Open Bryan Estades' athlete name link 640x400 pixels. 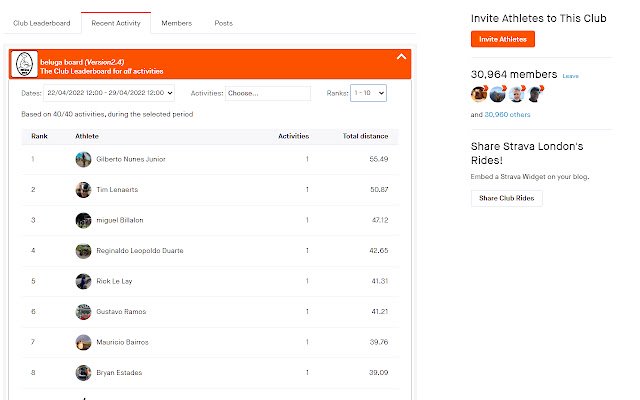pos(119,373)
